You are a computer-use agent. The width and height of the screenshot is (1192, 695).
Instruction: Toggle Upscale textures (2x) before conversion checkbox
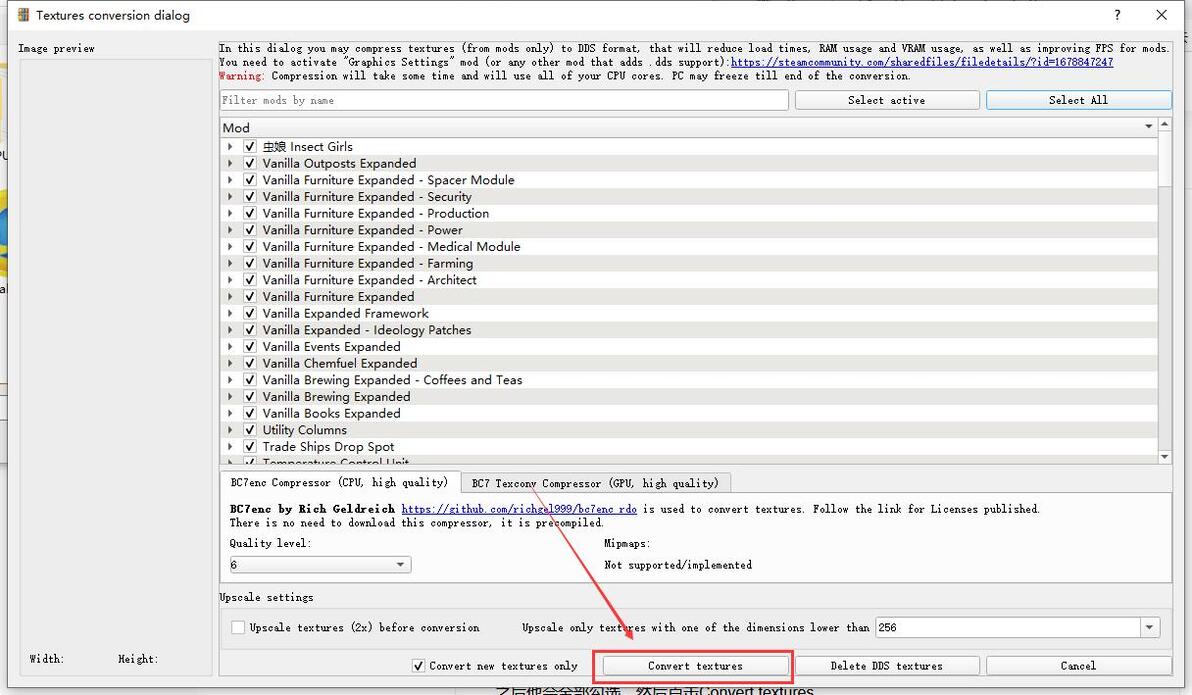[238, 627]
